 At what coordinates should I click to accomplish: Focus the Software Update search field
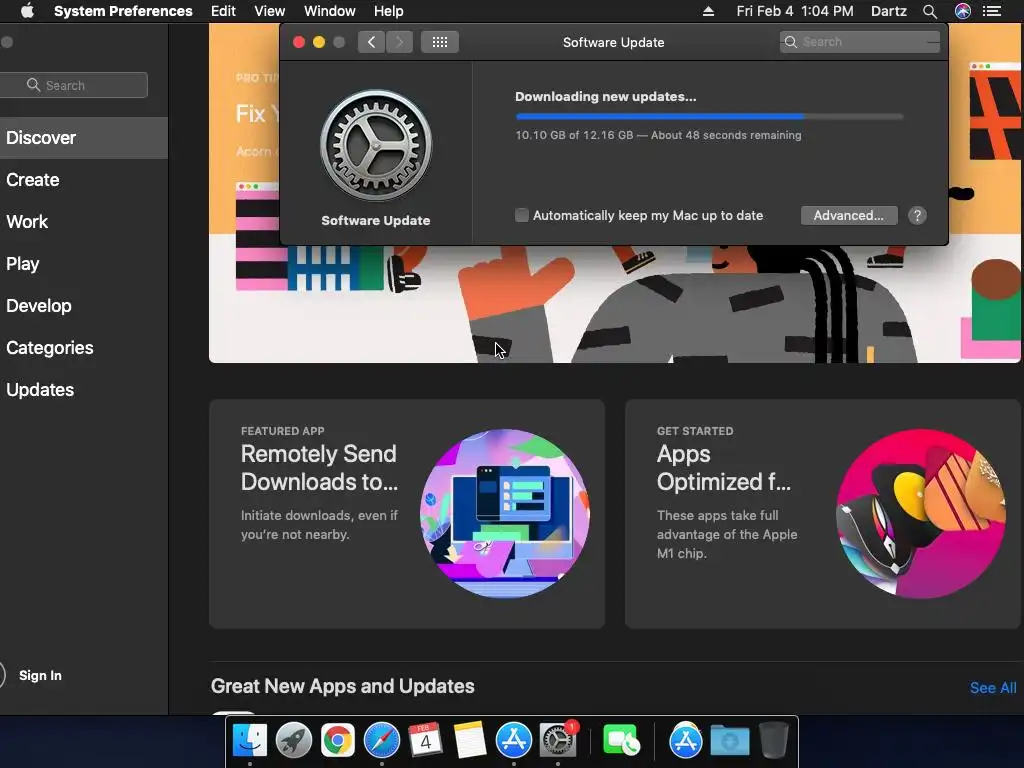point(859,42)
